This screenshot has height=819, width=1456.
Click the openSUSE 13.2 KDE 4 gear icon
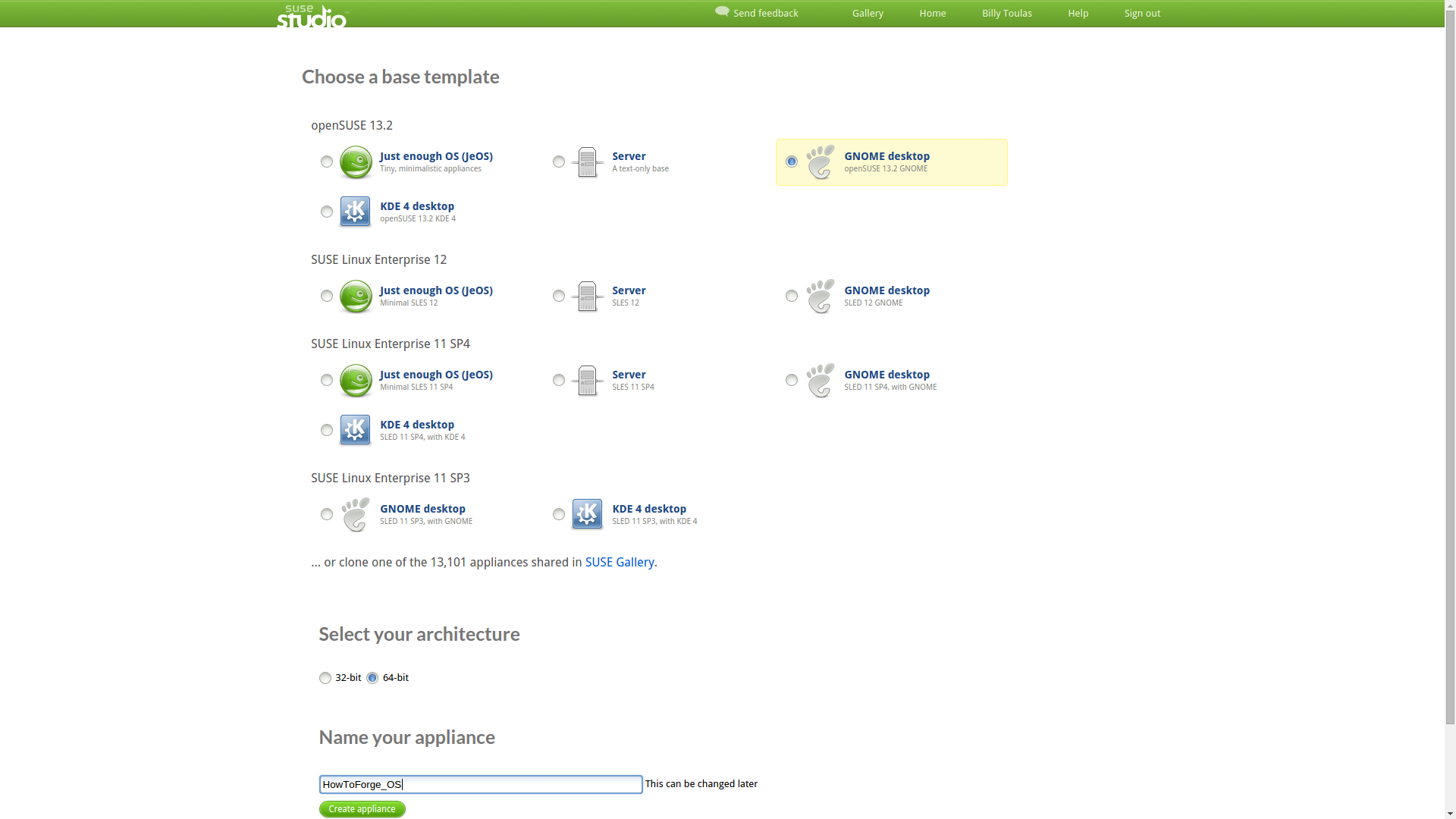(x=355, y=212)
